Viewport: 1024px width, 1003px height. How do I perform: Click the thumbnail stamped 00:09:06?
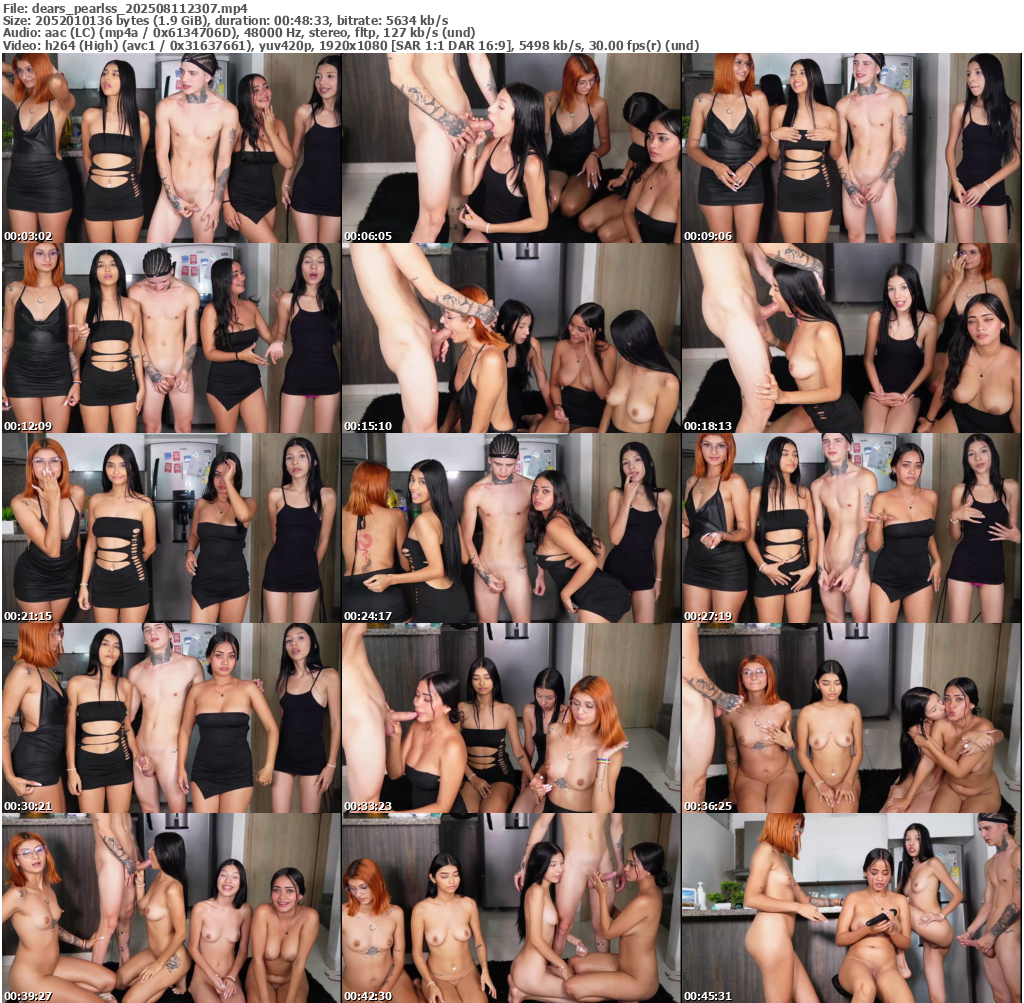coord(852,148)
